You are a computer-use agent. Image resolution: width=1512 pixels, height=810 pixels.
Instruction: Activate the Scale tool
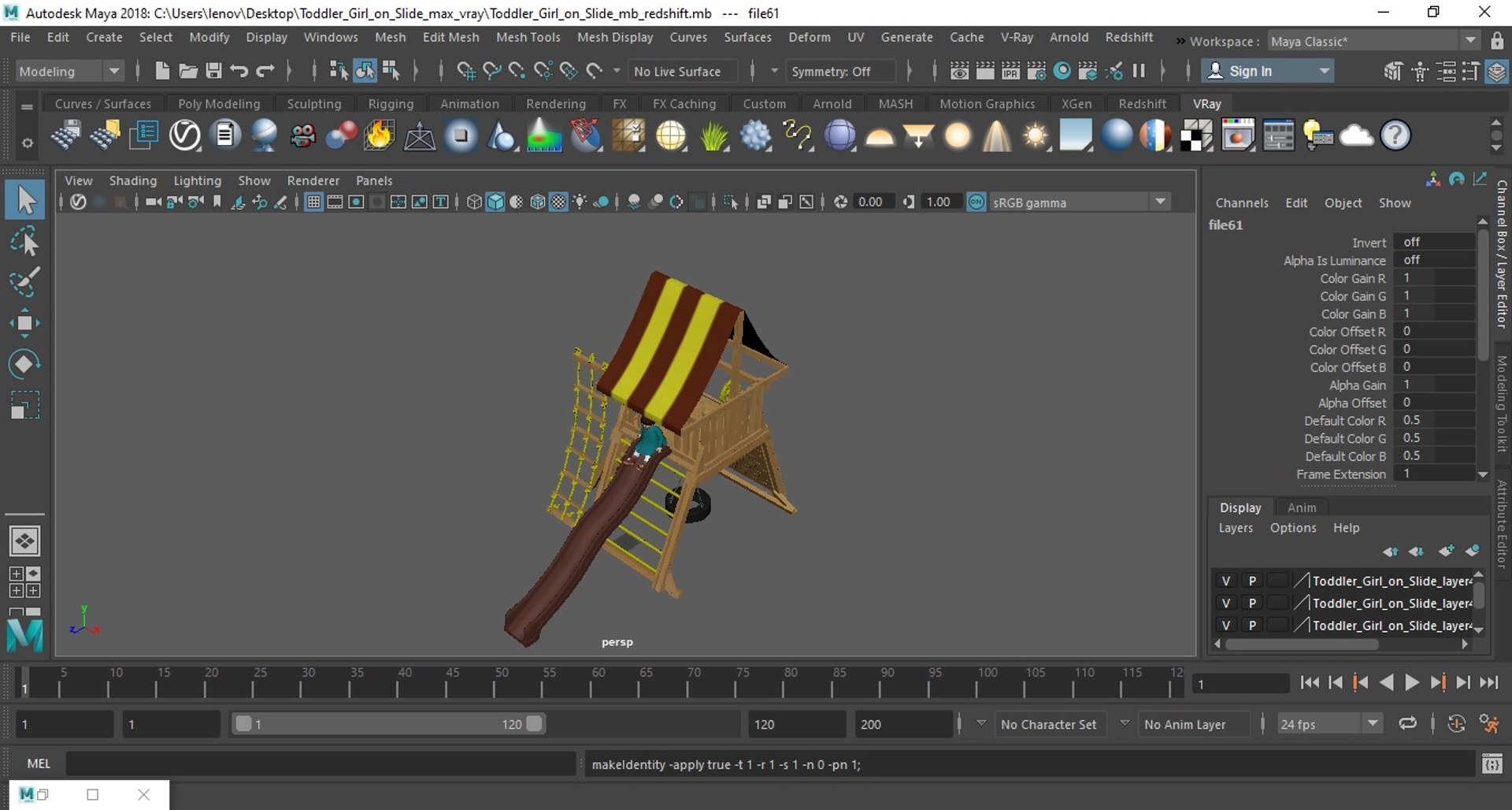[25, 405]
